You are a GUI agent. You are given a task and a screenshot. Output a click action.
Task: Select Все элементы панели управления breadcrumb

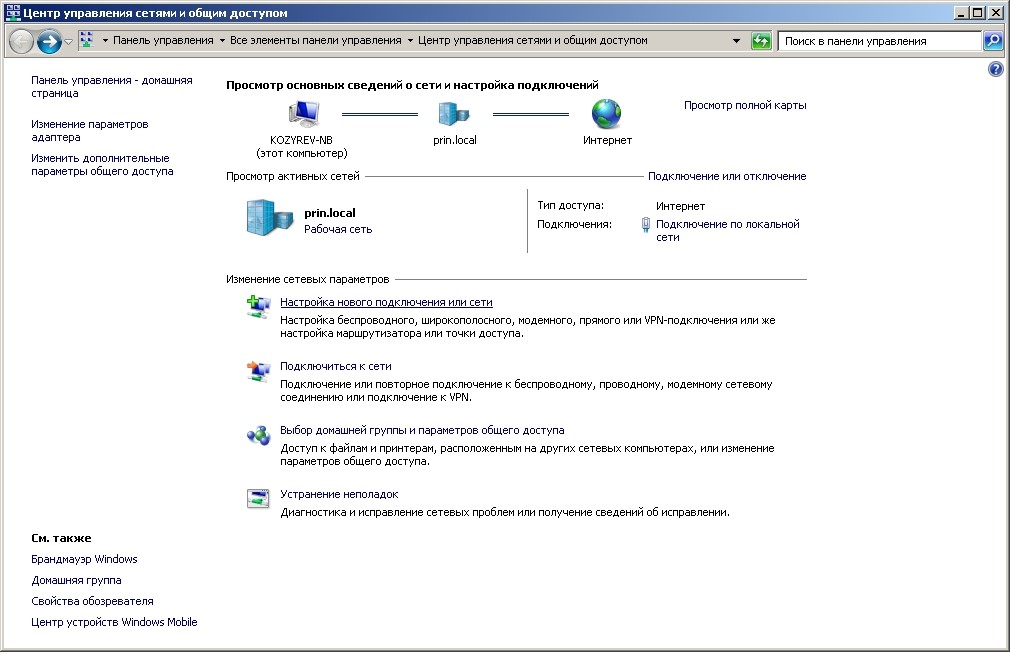(316, 41)
